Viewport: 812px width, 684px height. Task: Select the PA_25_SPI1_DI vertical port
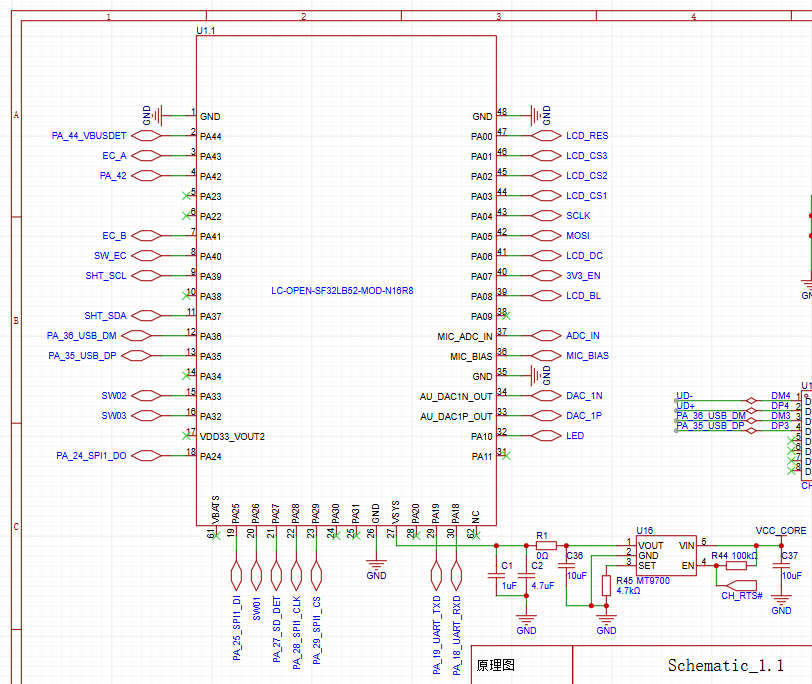point(236,575)
